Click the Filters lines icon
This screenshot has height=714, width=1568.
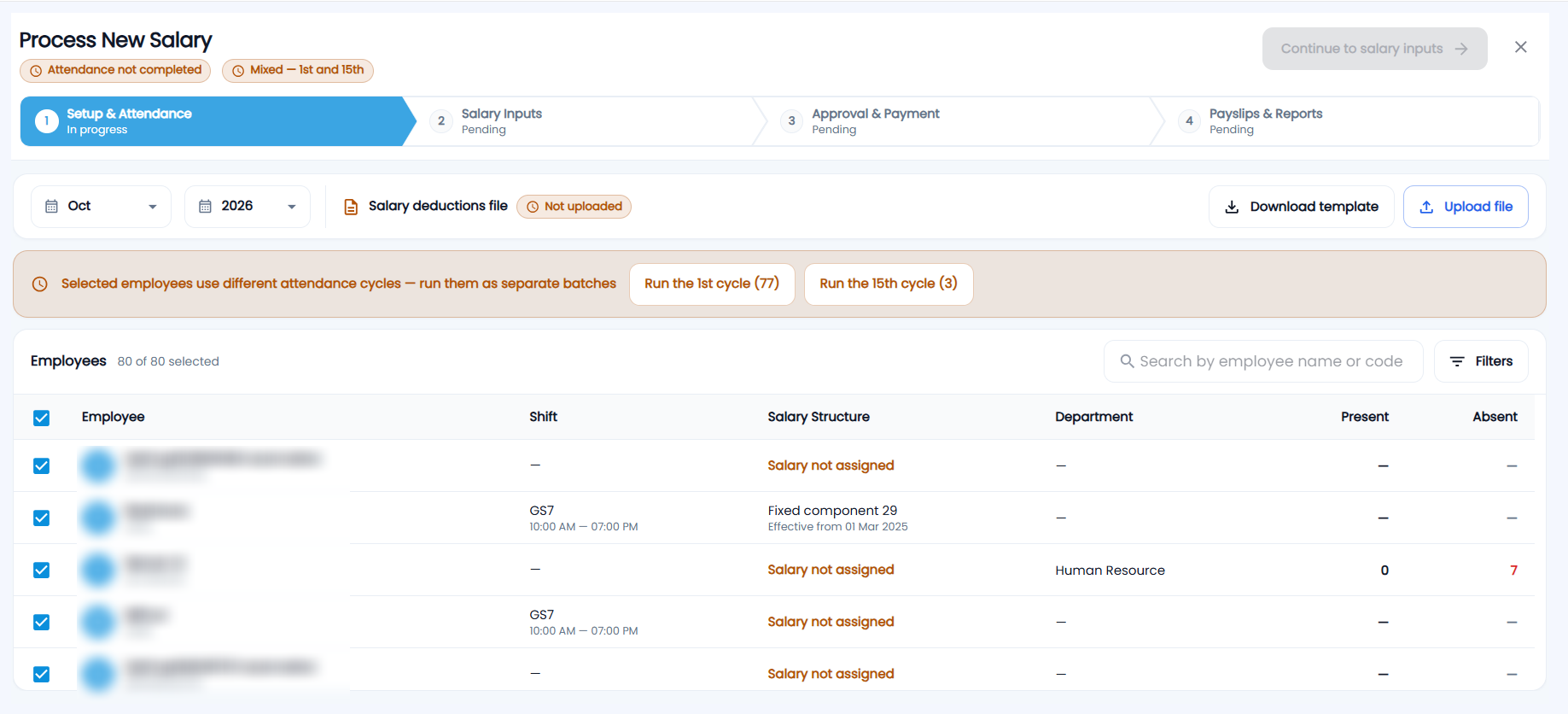[1457, 361]
